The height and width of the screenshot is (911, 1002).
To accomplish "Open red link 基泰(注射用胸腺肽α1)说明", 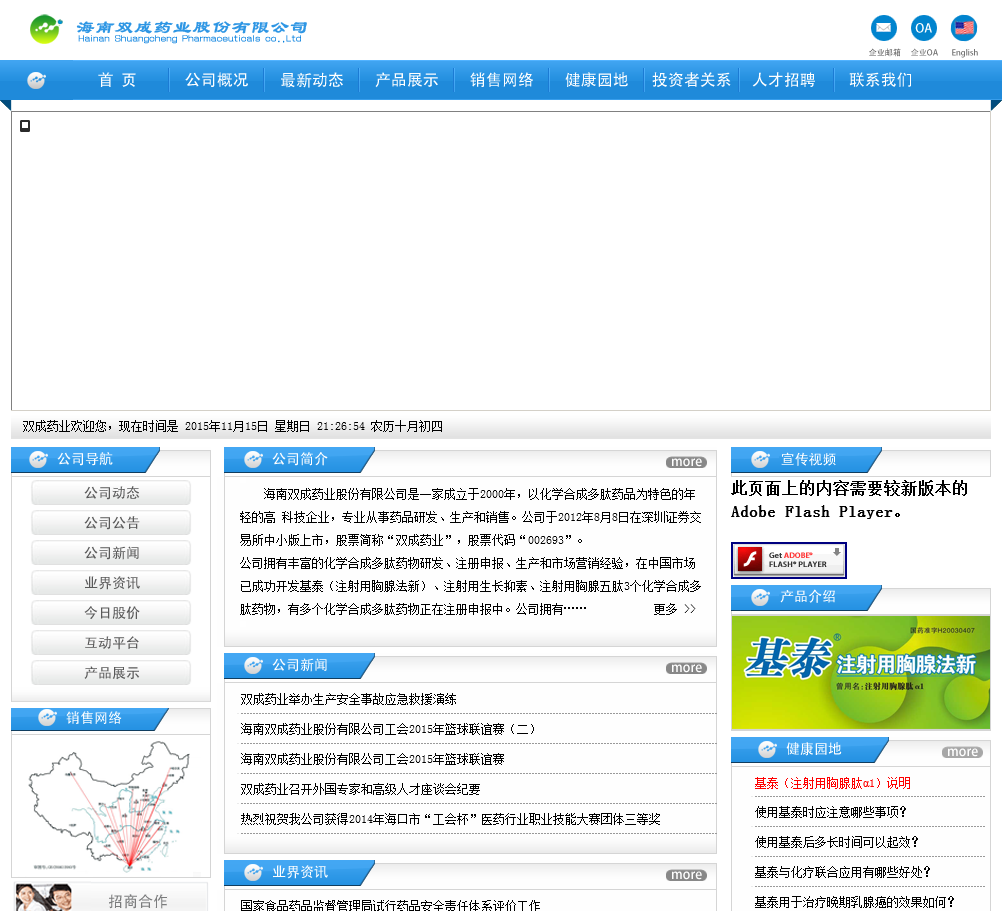I will [x=833, y=783].
